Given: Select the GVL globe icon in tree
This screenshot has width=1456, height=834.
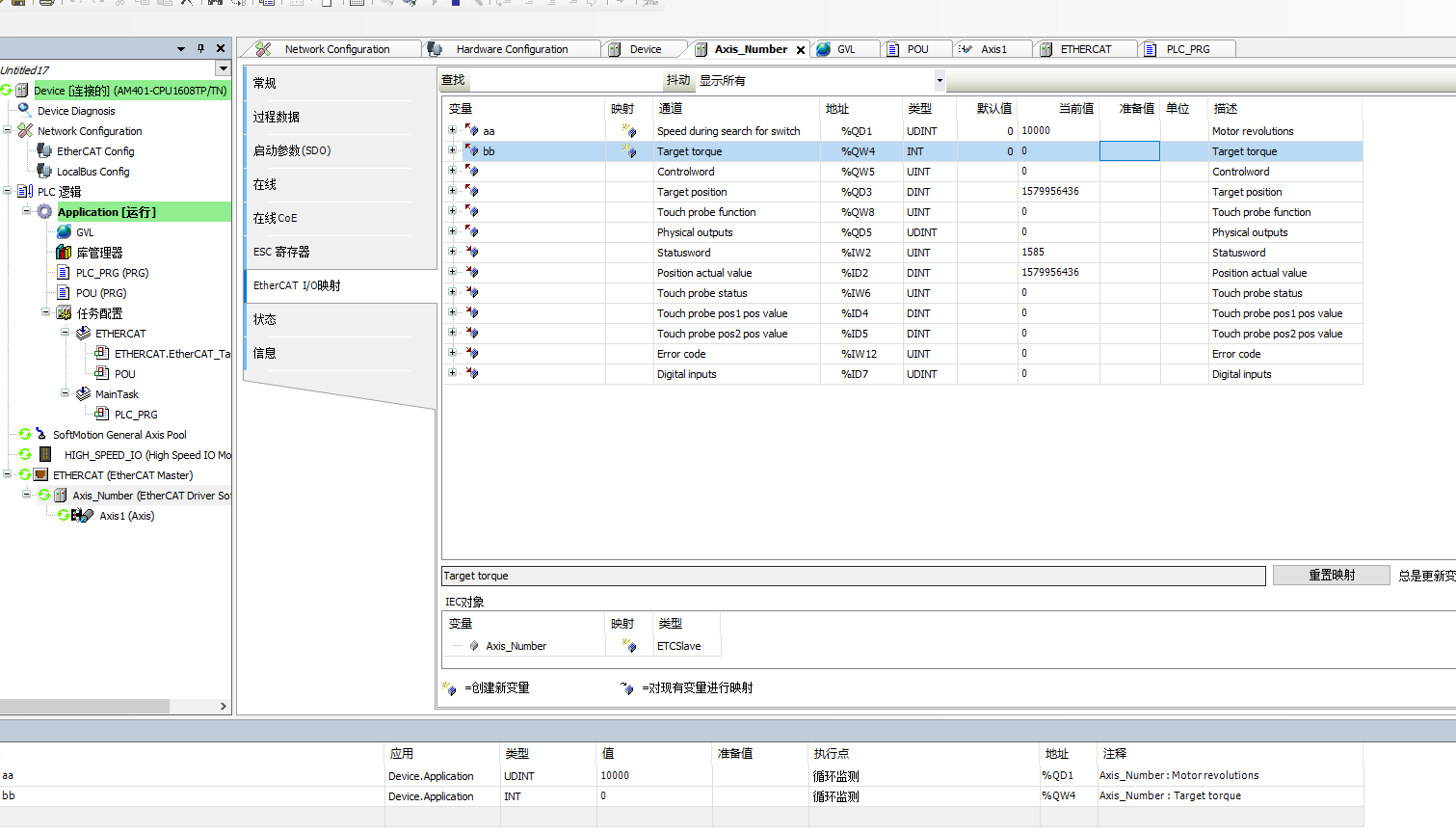Looking at the screenshot, I should tap(64, 231).
